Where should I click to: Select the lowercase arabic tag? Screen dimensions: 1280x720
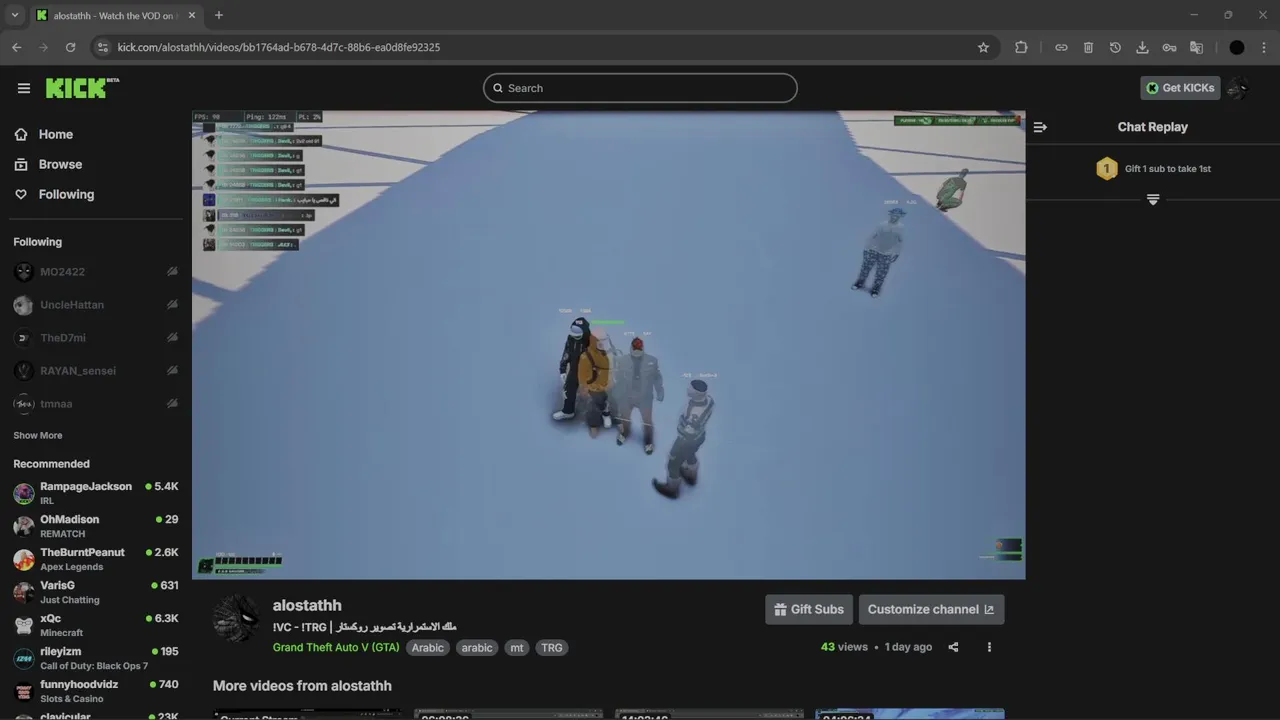coord(477,648)
